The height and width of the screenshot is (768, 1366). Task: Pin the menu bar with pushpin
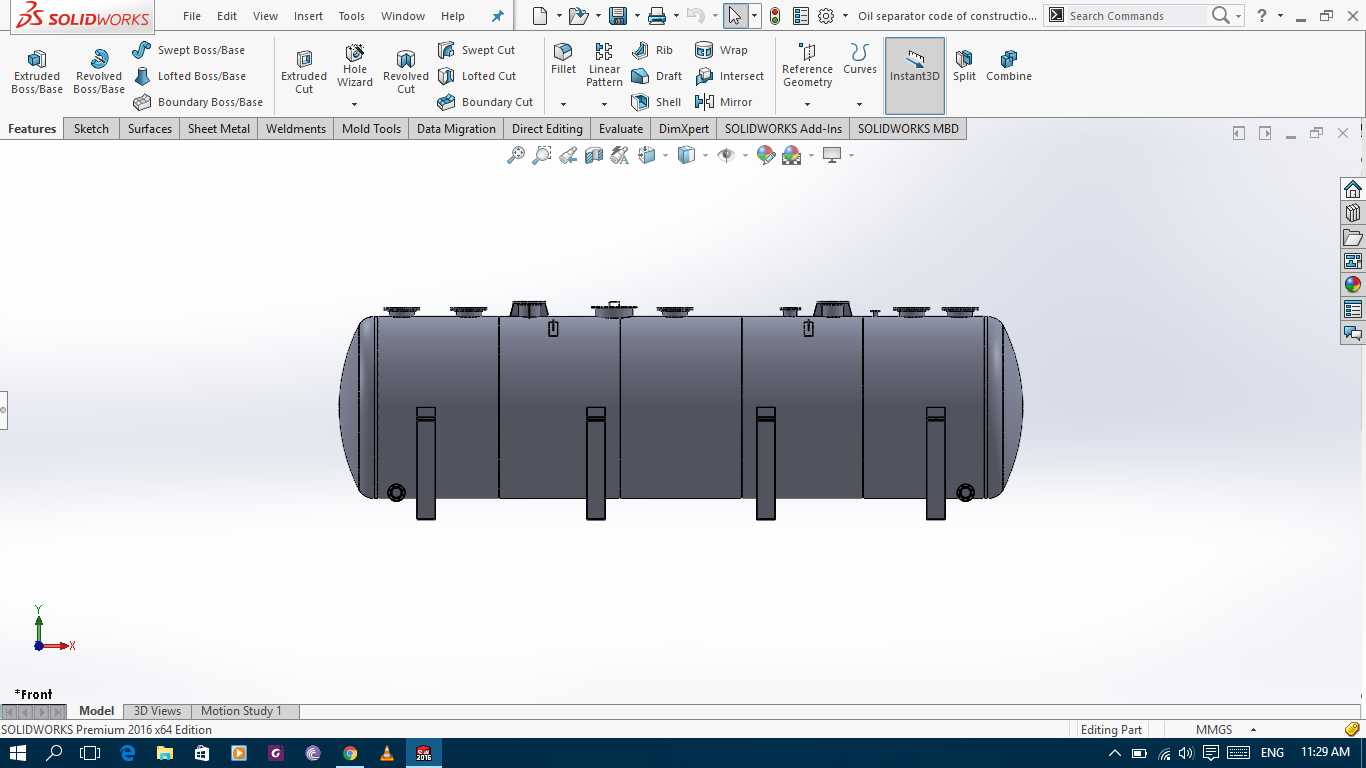pos(497,16)
